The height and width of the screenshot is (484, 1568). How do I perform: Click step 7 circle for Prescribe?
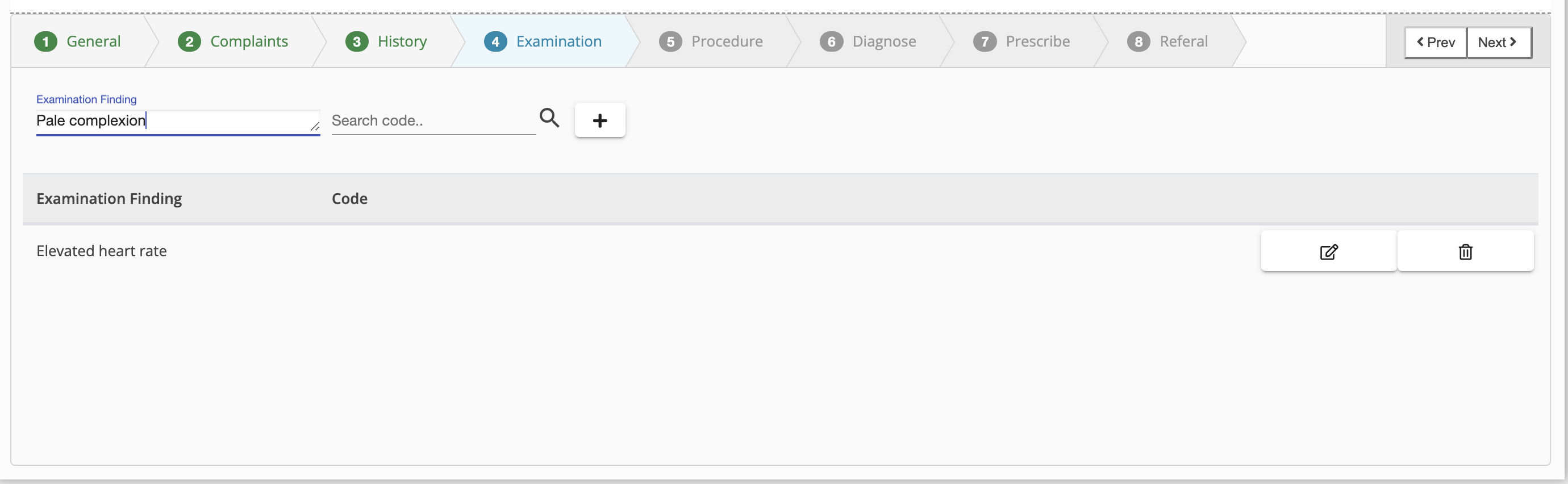pos(984,42)
